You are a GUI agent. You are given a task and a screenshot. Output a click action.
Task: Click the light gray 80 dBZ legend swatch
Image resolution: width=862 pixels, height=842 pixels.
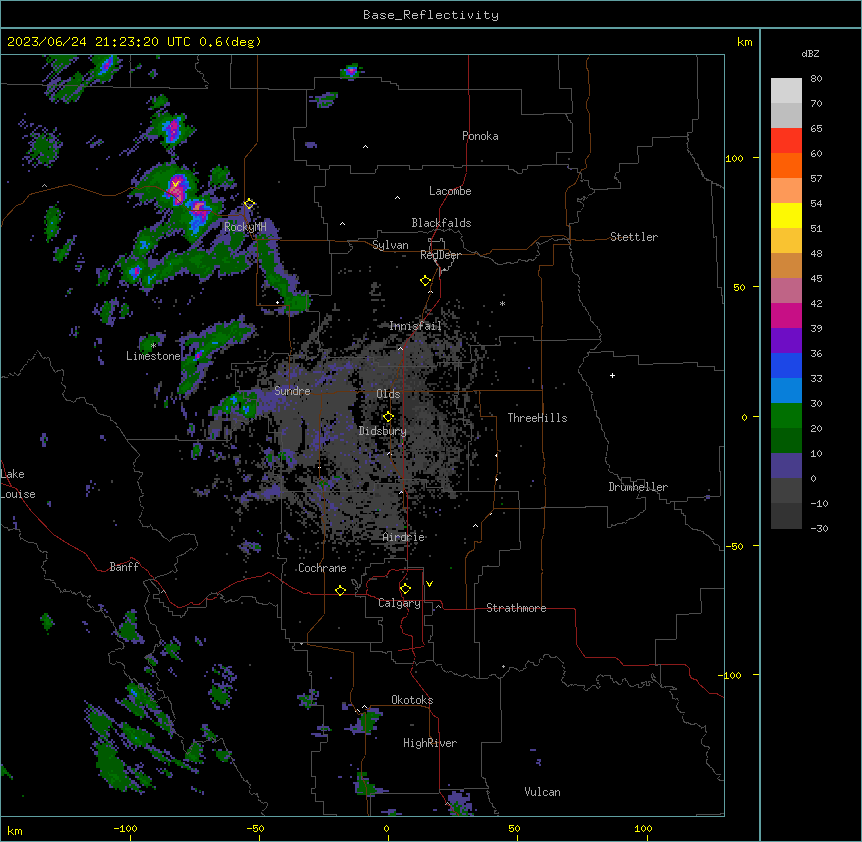point(786,91)
